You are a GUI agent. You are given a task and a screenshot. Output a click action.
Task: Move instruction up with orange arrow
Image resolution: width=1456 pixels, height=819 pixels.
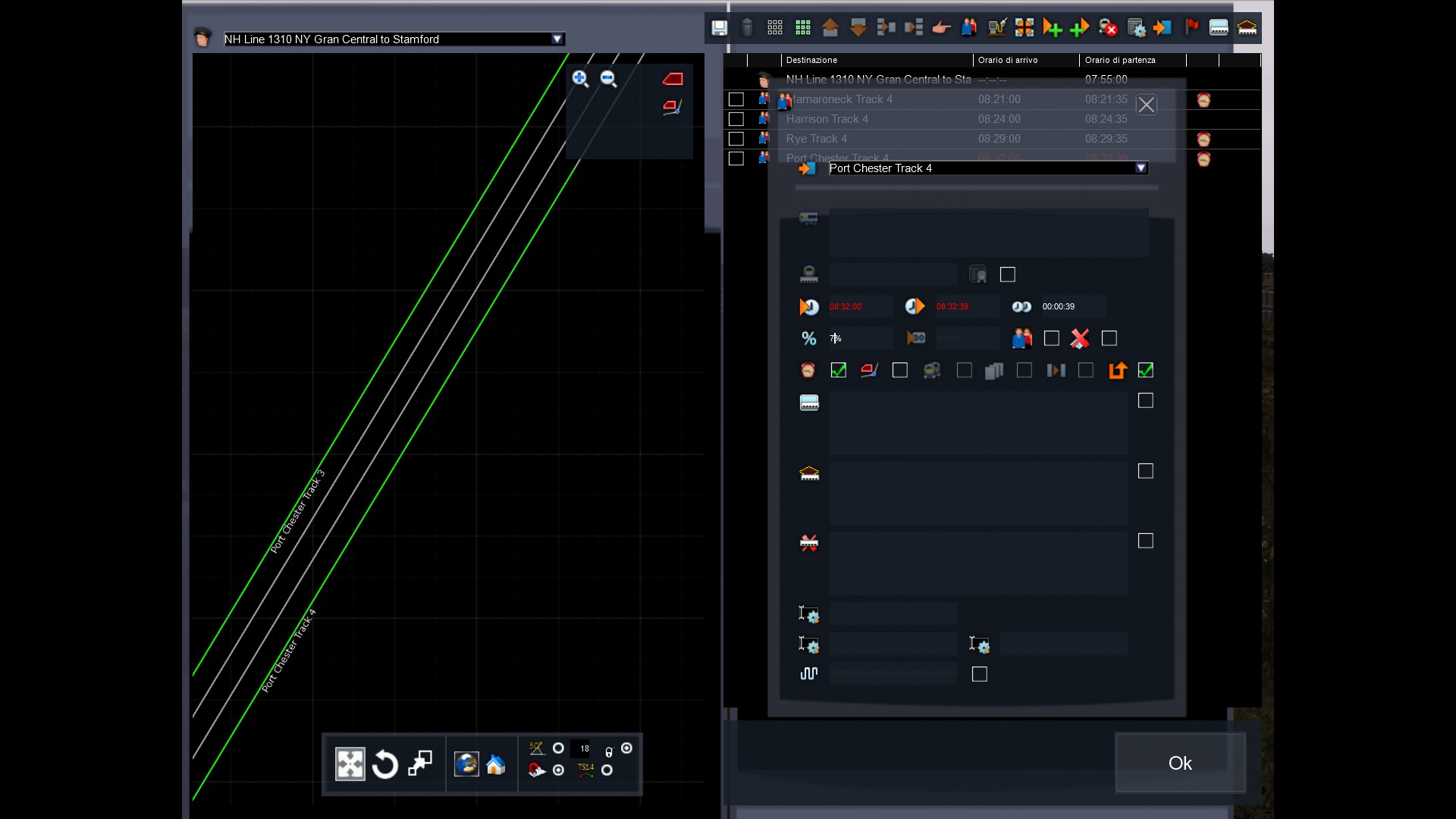click(x=830, y=28)
